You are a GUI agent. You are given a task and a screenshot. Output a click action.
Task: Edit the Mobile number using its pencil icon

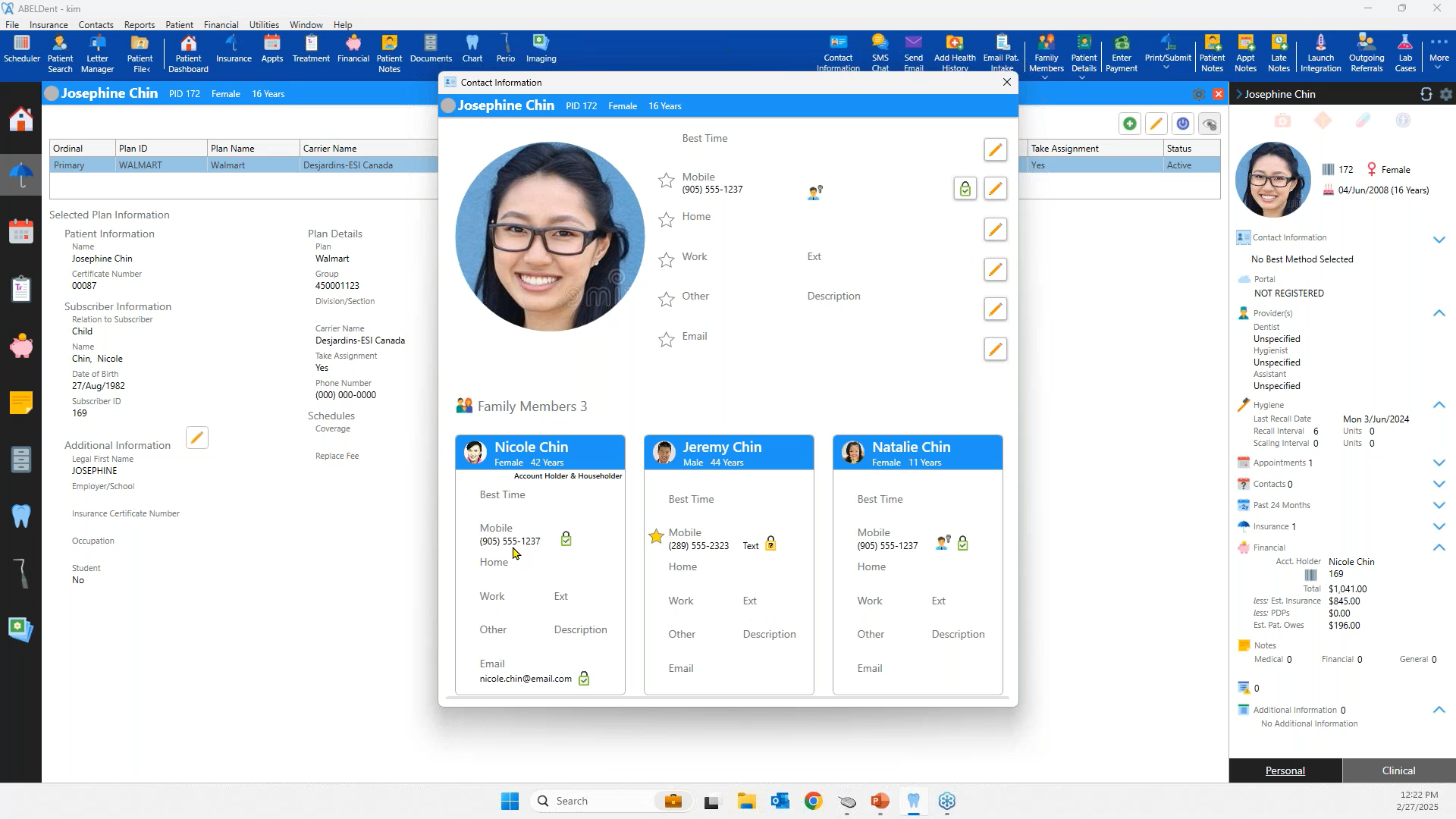996,188
